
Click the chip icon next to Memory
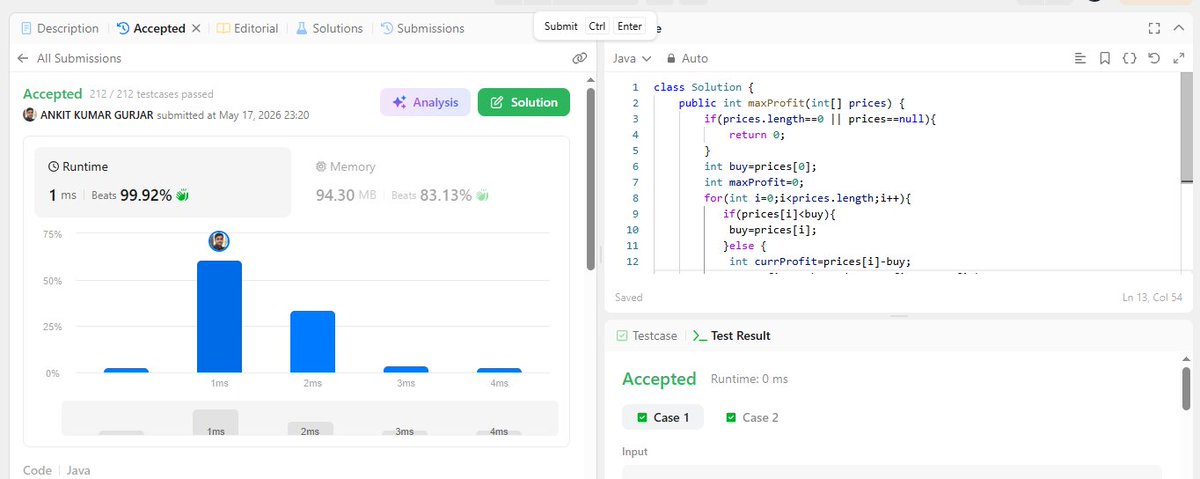pyautogui.click(x=321, y=167)
